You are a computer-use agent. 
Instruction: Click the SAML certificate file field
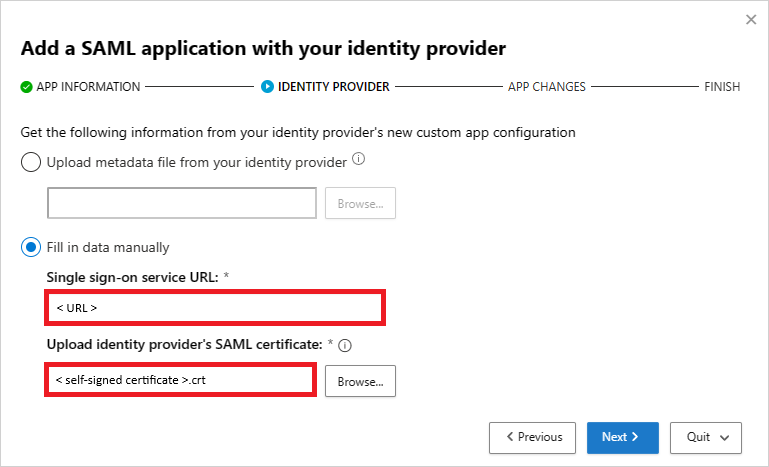(180, 381)
